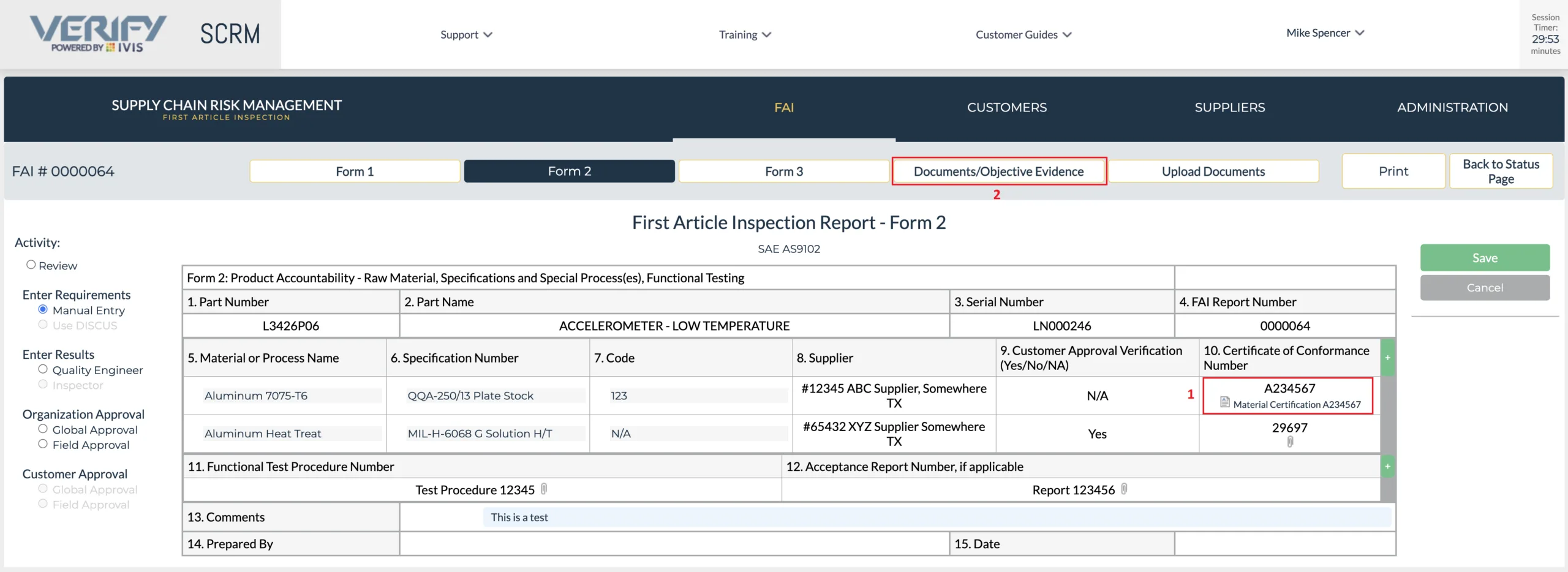Click the part number L3426P06 cell

pyautogui.click(x=291, y=326)
